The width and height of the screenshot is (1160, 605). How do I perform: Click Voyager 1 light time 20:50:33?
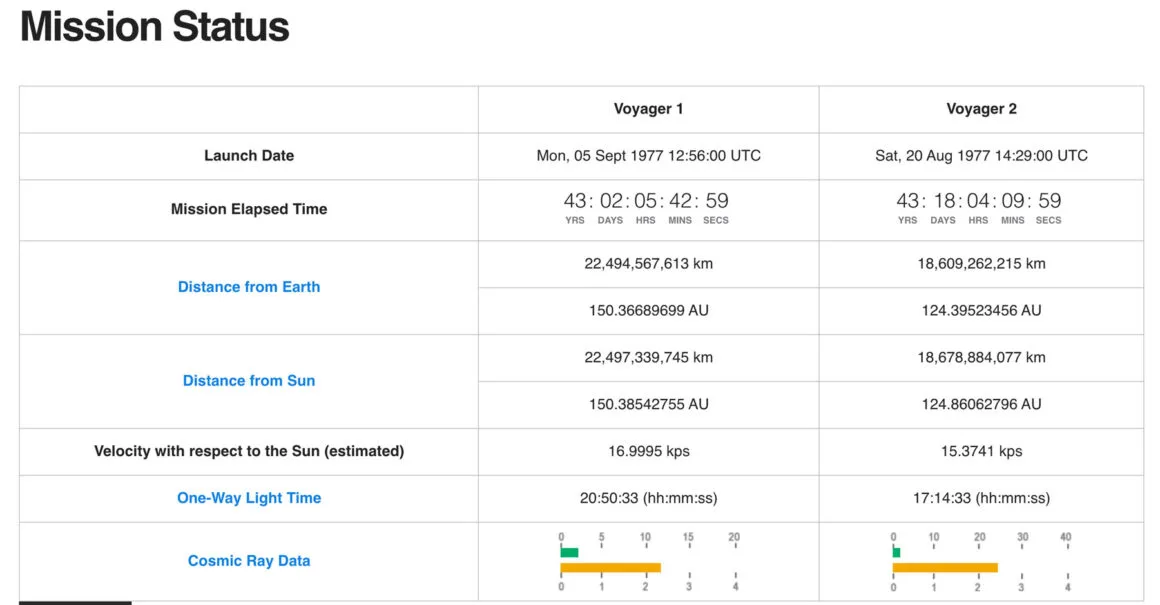[648, 498]
